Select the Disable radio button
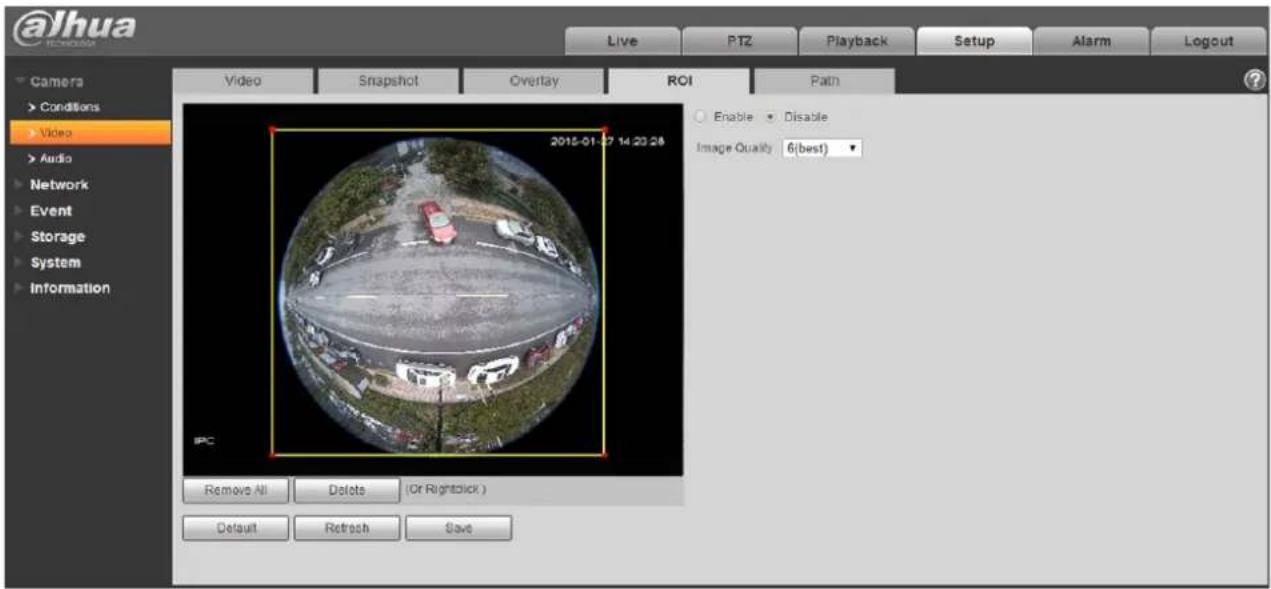Viewport: 1271px width, 589px height. (x=770, y=117)
